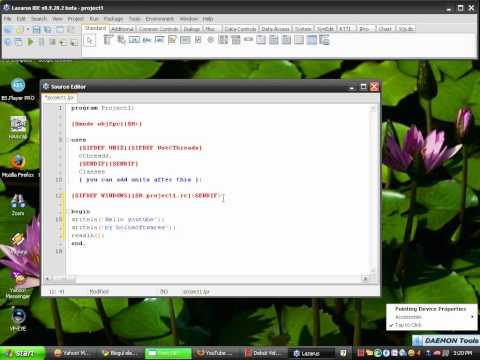The width and height of the screenshot is (480, 360).
Task: Select the project1.lpr editor tab
Action: [59, 98]
